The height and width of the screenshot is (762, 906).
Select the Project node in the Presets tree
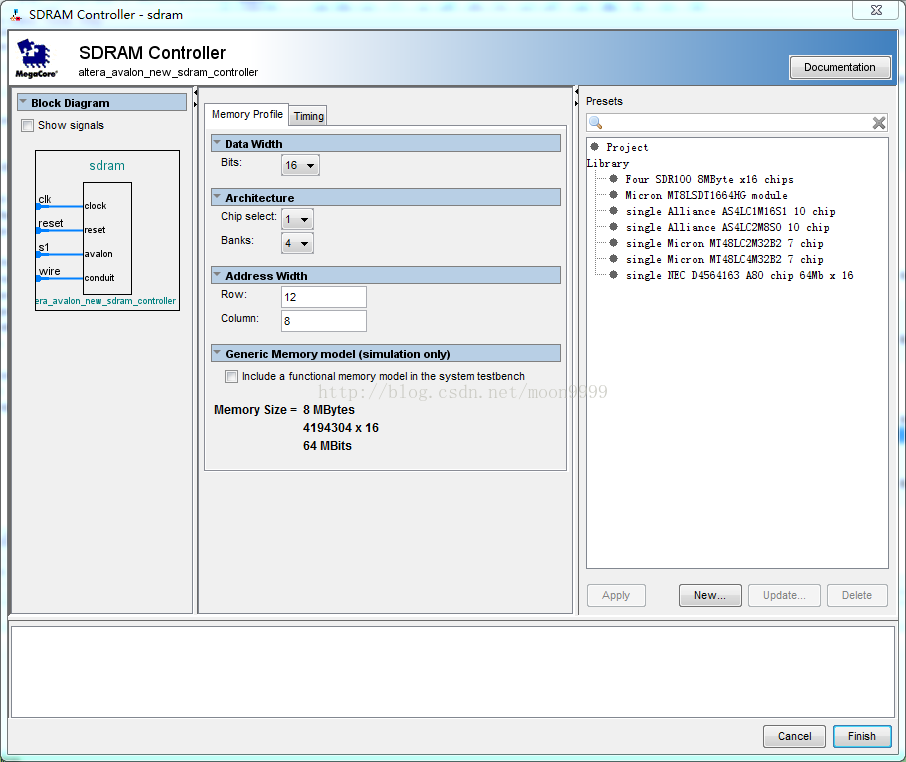pos(626,147)
